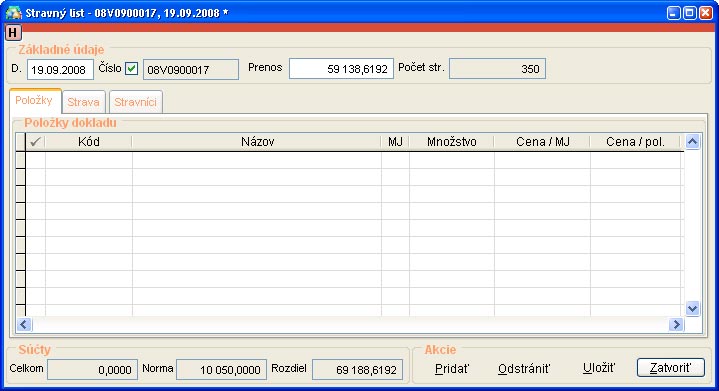Click the scroll up arrow in grid

pyautogui.click(x=692, y=142)
